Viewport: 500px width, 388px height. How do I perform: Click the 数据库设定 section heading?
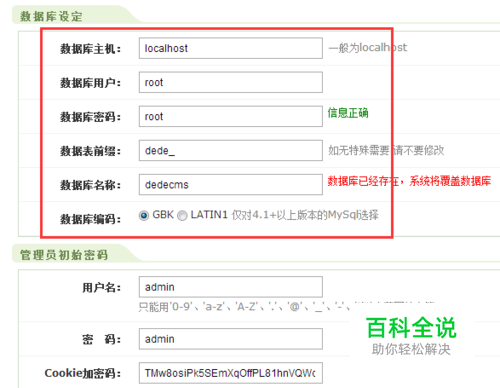(51, 16)
